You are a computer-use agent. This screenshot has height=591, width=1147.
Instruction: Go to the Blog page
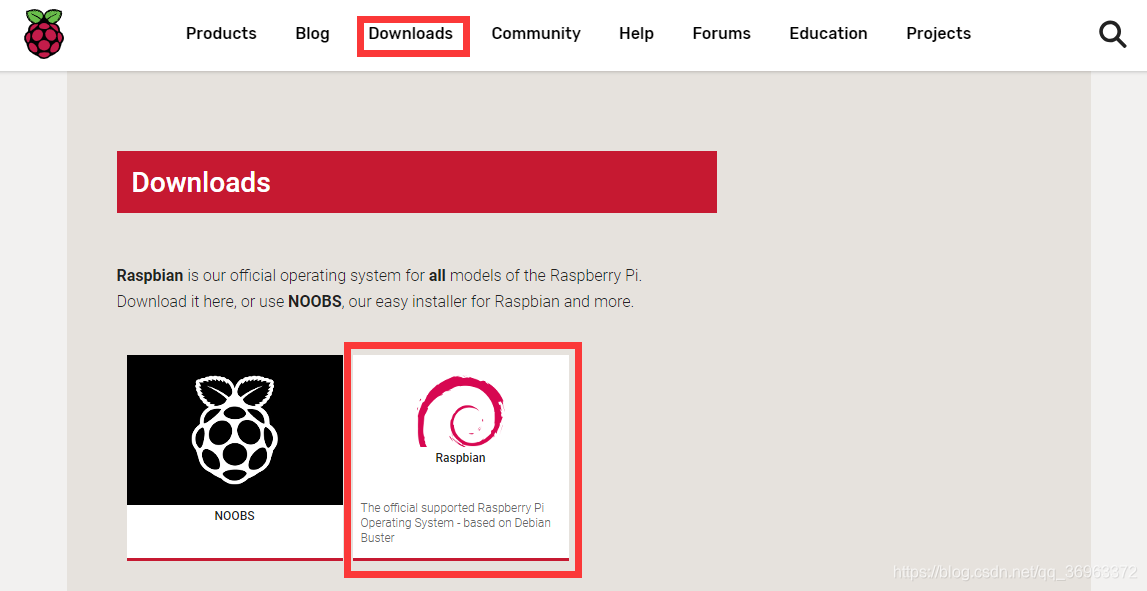(312, 34)
